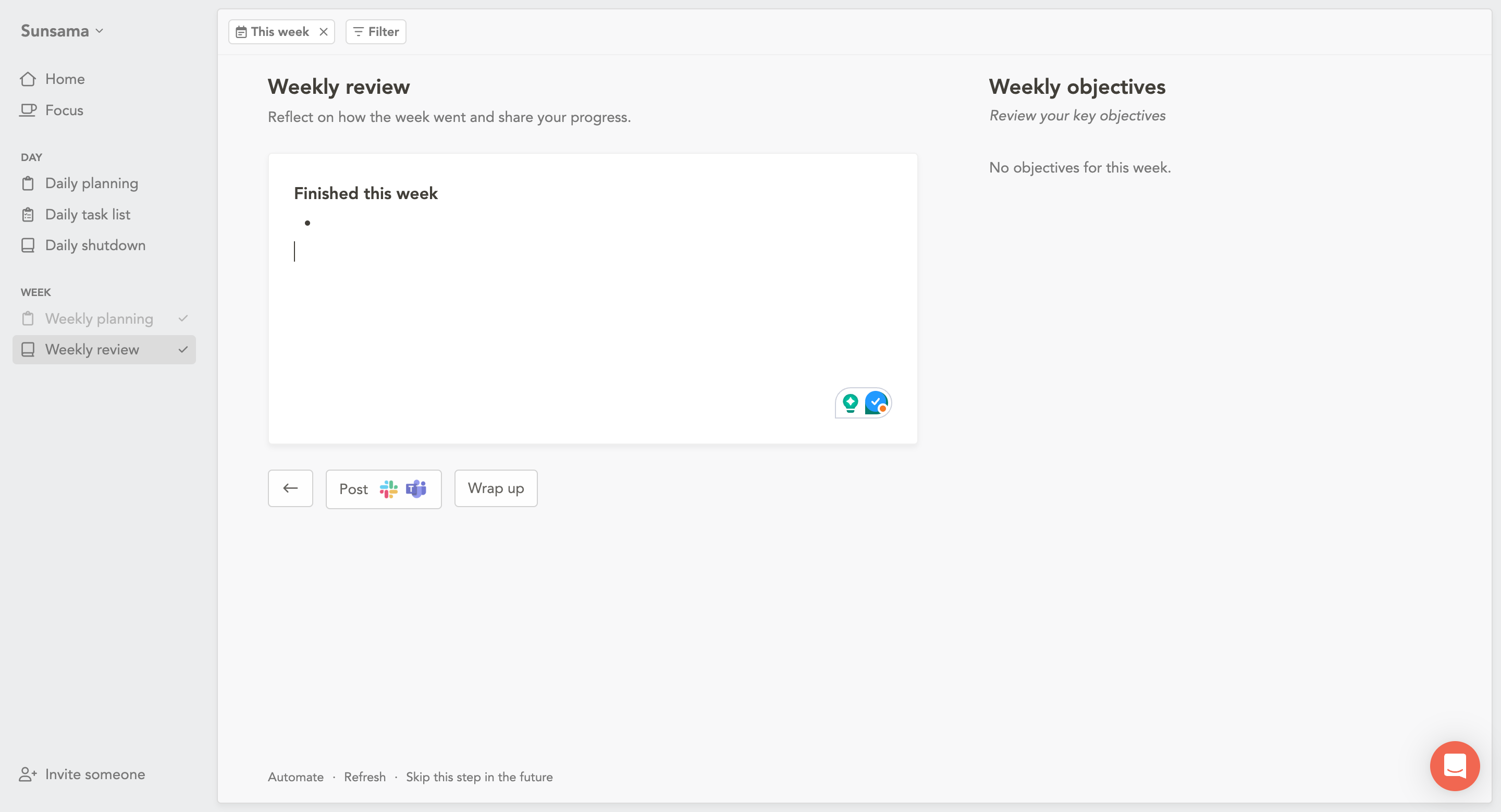The width and height of the screenshot is (1501, 812).
Task: Click the empty bullet point in editor
Action: 307,223
